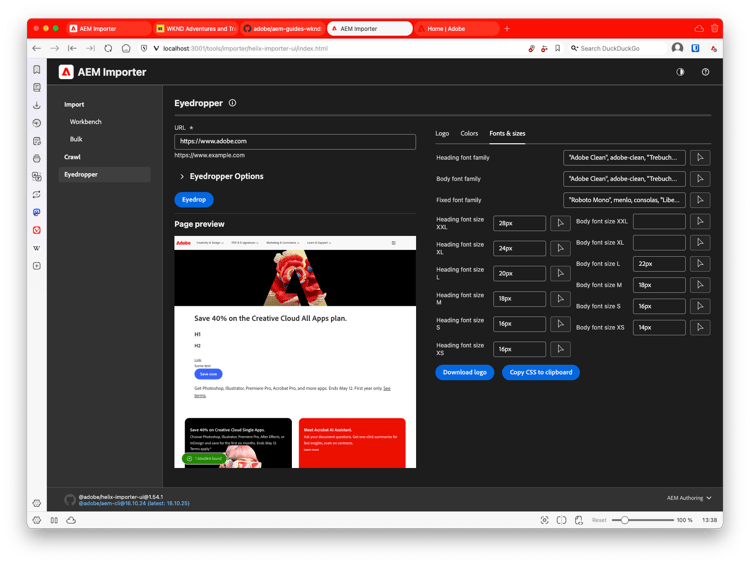Open the help icon in AEM Importer header

(x=705, y=72)
